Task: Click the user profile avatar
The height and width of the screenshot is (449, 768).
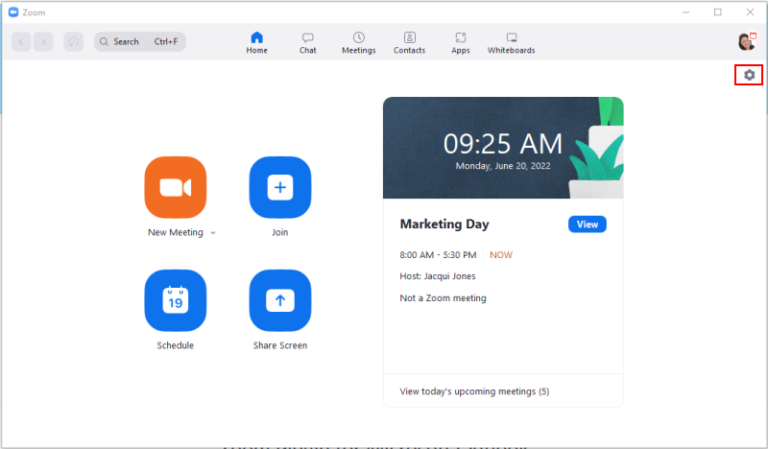Action: tap(746, 41)
